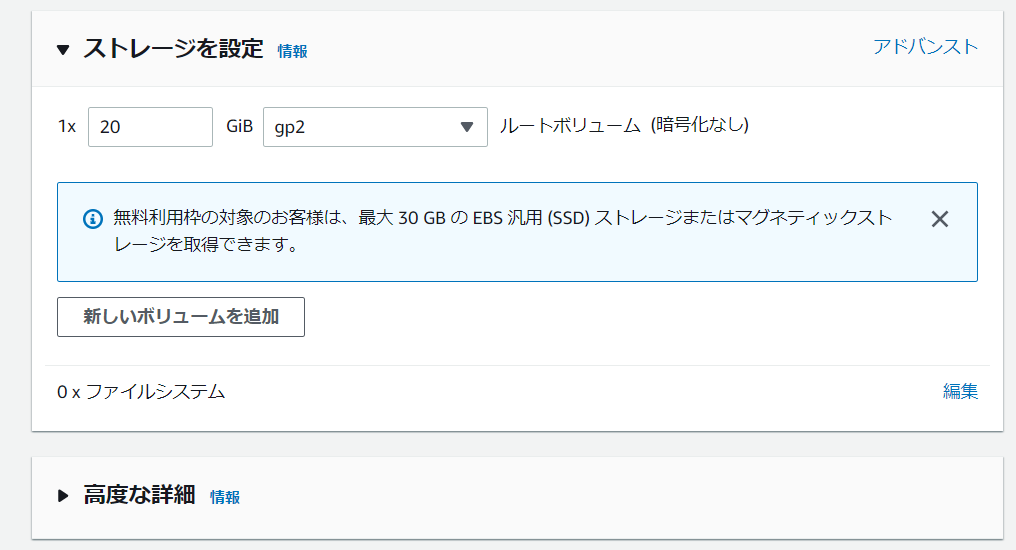
Task: Click 新しいボリュームを追加 button
Action: coord(181,317)
